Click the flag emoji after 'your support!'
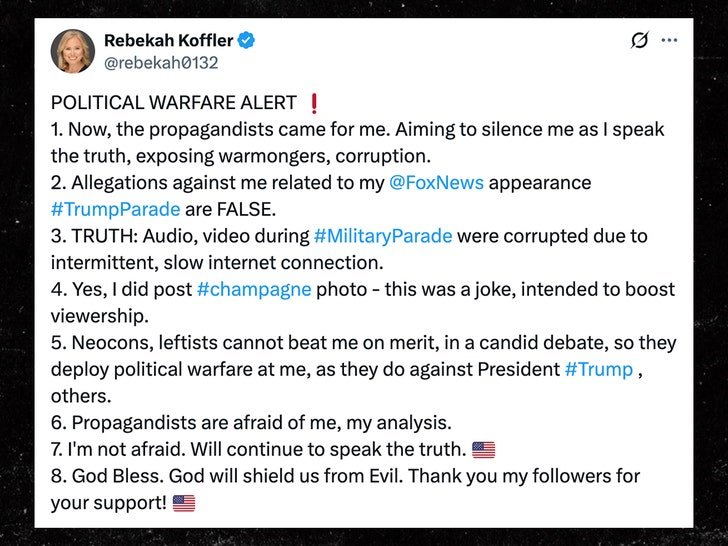Screen dimensions: 728x546 click(184, 503)
